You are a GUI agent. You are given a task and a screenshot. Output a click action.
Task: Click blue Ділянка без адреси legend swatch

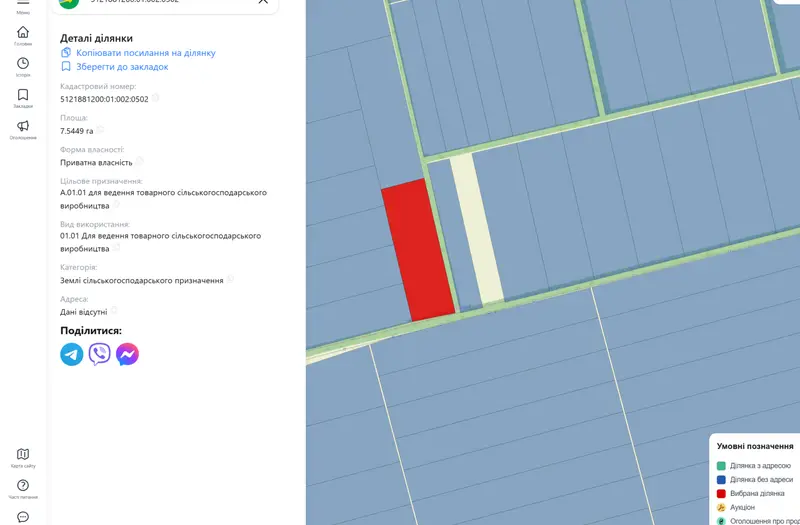pyautogui.click(x=721, y=480)
